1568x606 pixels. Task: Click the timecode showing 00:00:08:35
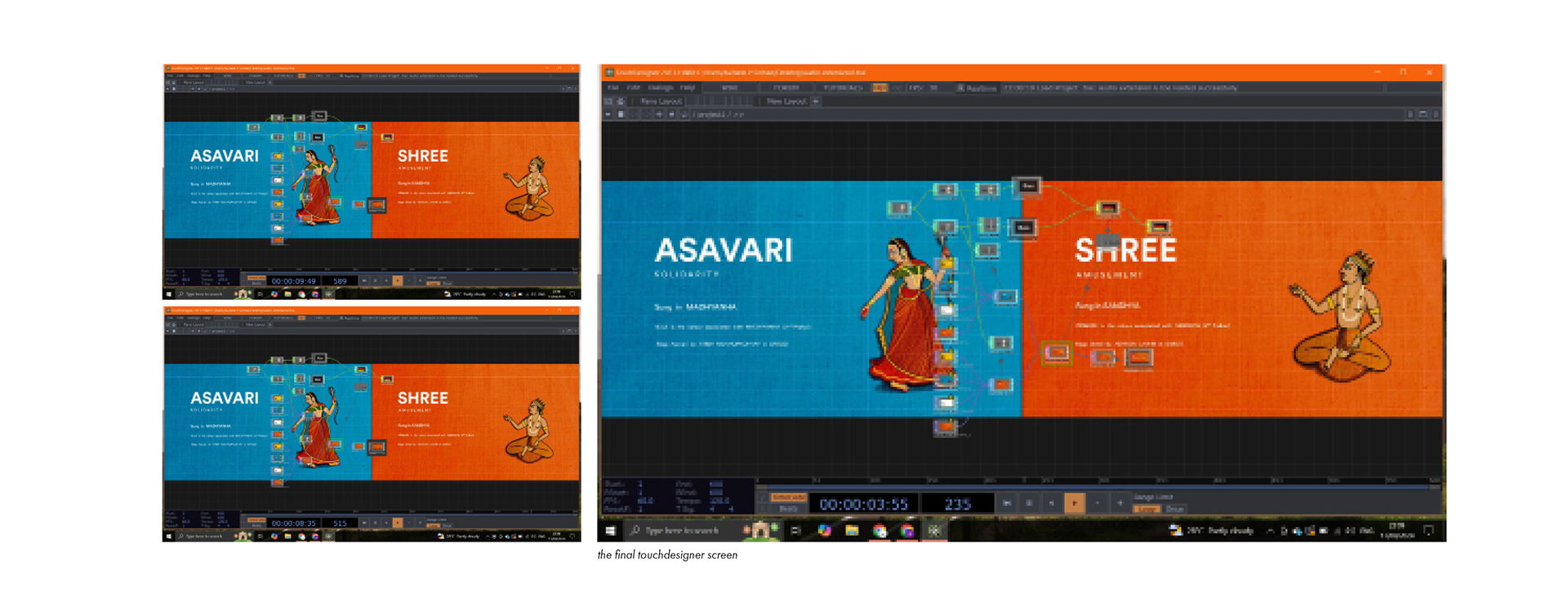[x=293, y=523]
